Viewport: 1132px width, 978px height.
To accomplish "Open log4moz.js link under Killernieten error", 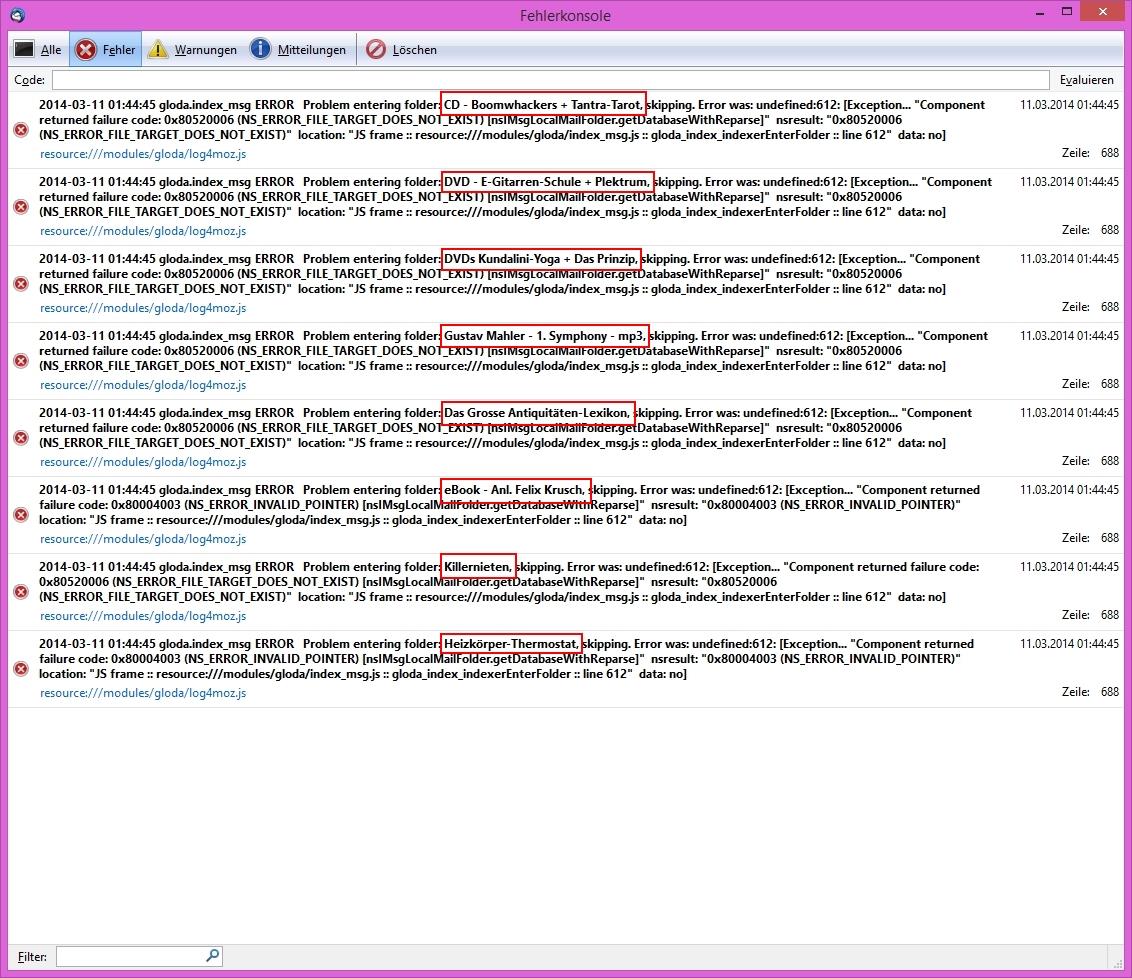I will point(143,616).
